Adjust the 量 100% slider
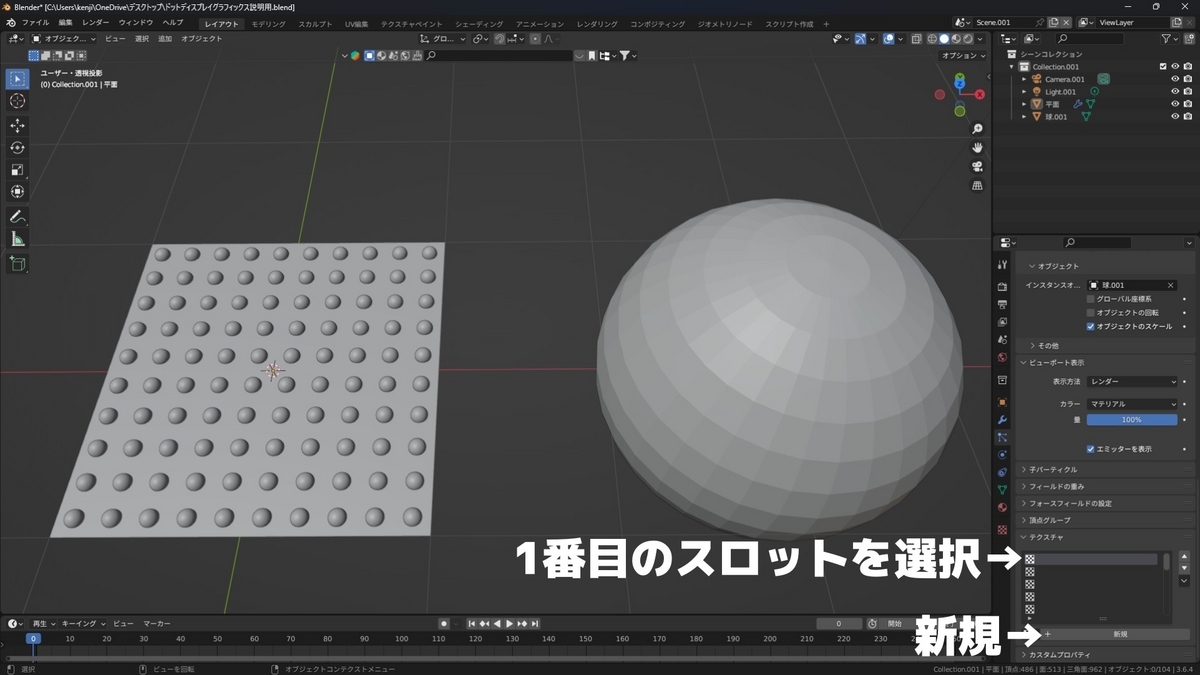The width and height of the screenshot is (1200, 675). tap(1131, 419)
